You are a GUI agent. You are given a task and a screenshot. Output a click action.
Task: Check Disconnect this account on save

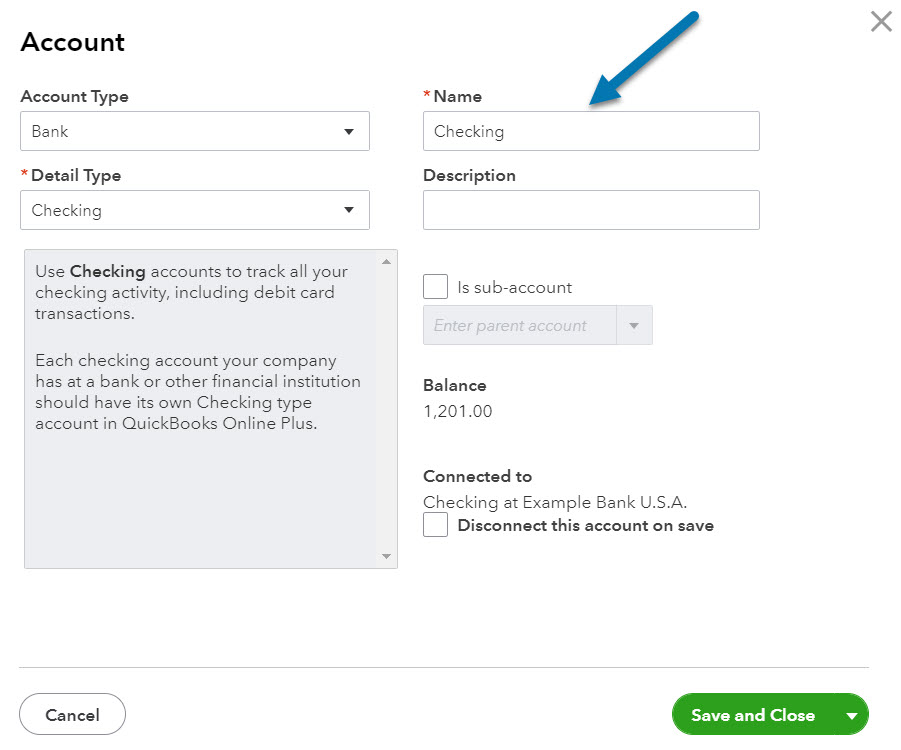point(435,525)
